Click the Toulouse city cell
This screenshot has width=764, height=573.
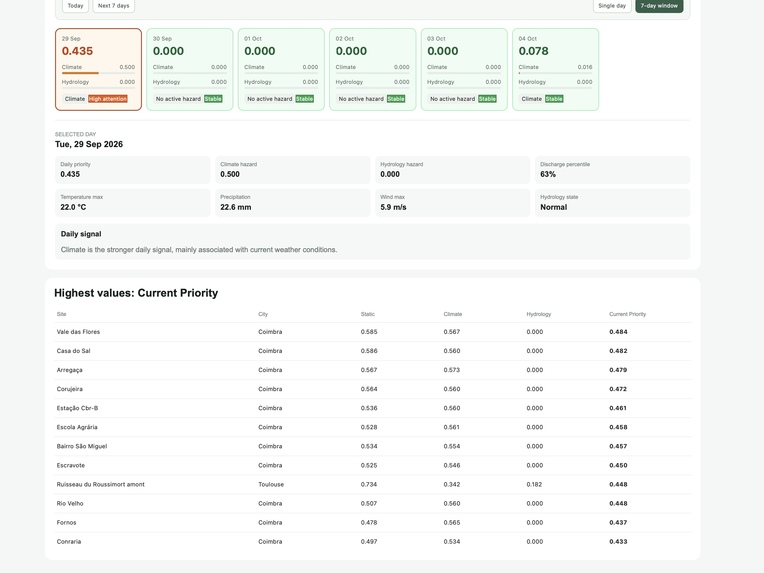click(x=271, y=484)
